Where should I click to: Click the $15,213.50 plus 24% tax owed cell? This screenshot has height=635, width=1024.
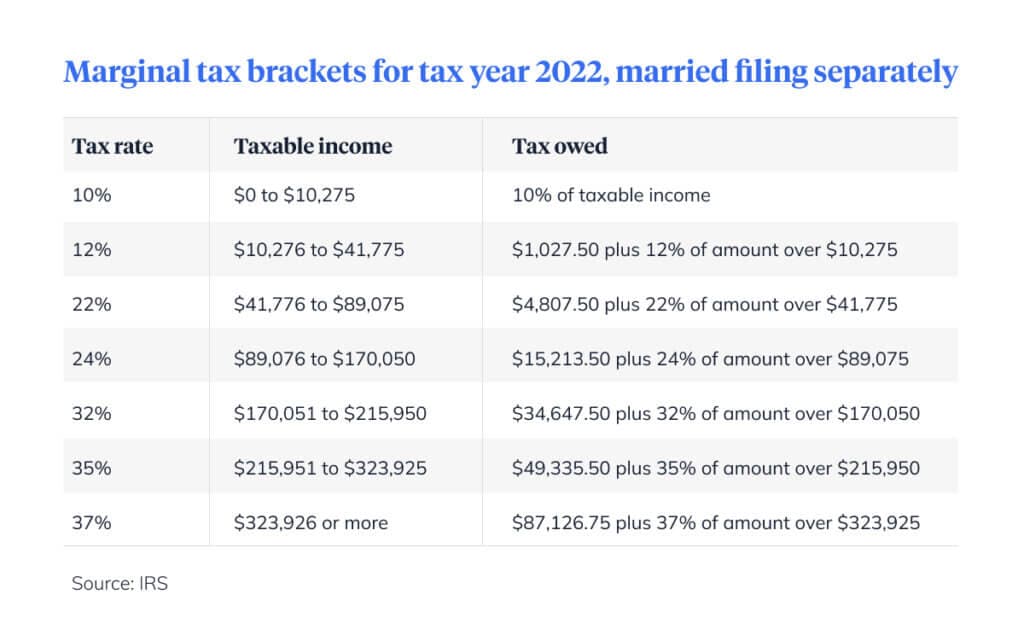tap(710, 359)
